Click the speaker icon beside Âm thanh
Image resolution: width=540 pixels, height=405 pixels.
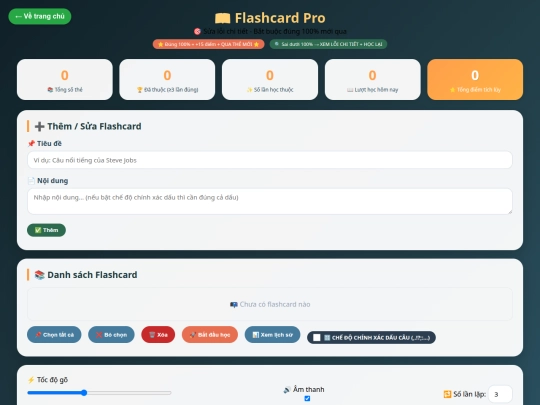[287, 390]
